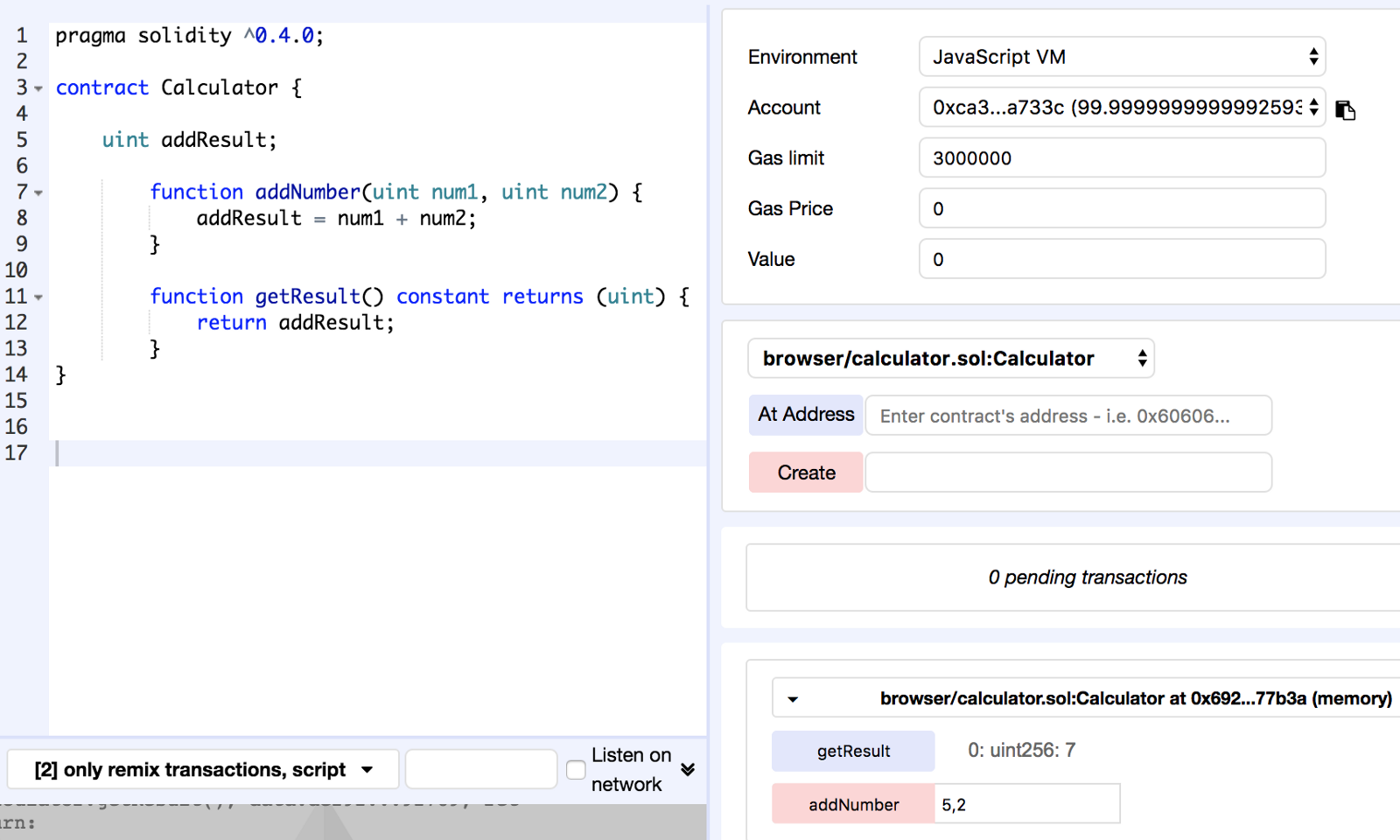Edit the addNumber parameters field containing 5,2
Screen dimensions: 1400x840
1028,804
